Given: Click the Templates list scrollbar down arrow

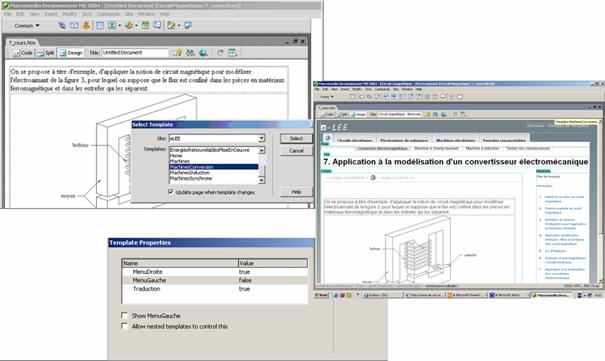Looking at the screenshot, I should point(262,180).
